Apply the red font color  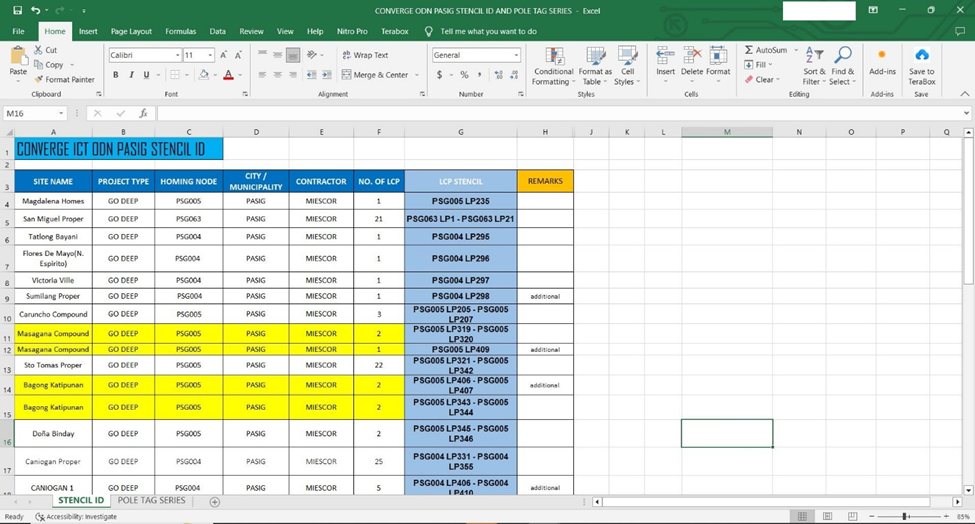pyautogui.click(x=228, y=75)
